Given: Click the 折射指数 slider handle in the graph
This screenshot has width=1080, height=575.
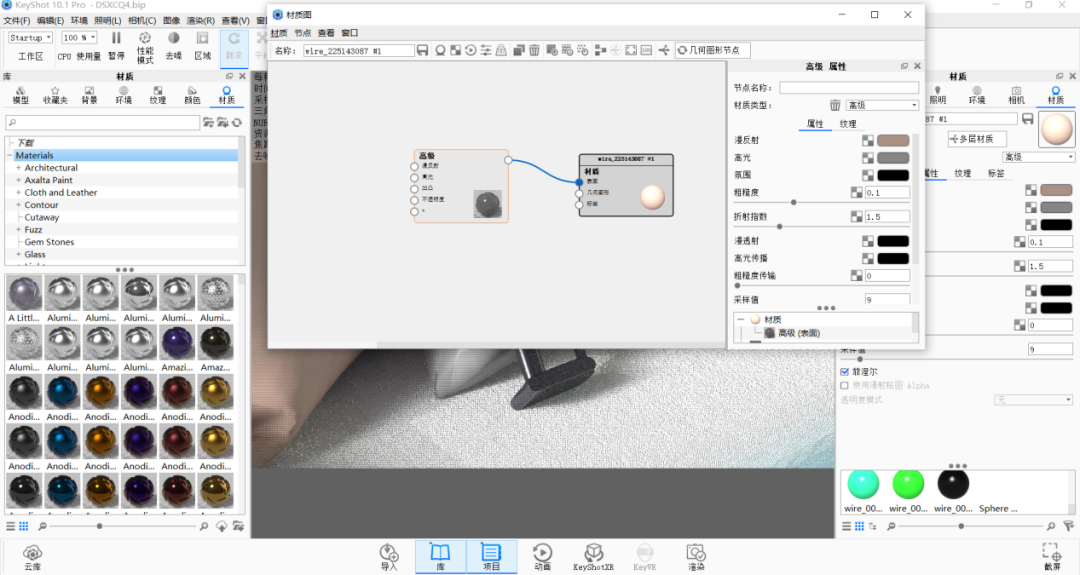Looking at the screenshot, I should point(780,227).
